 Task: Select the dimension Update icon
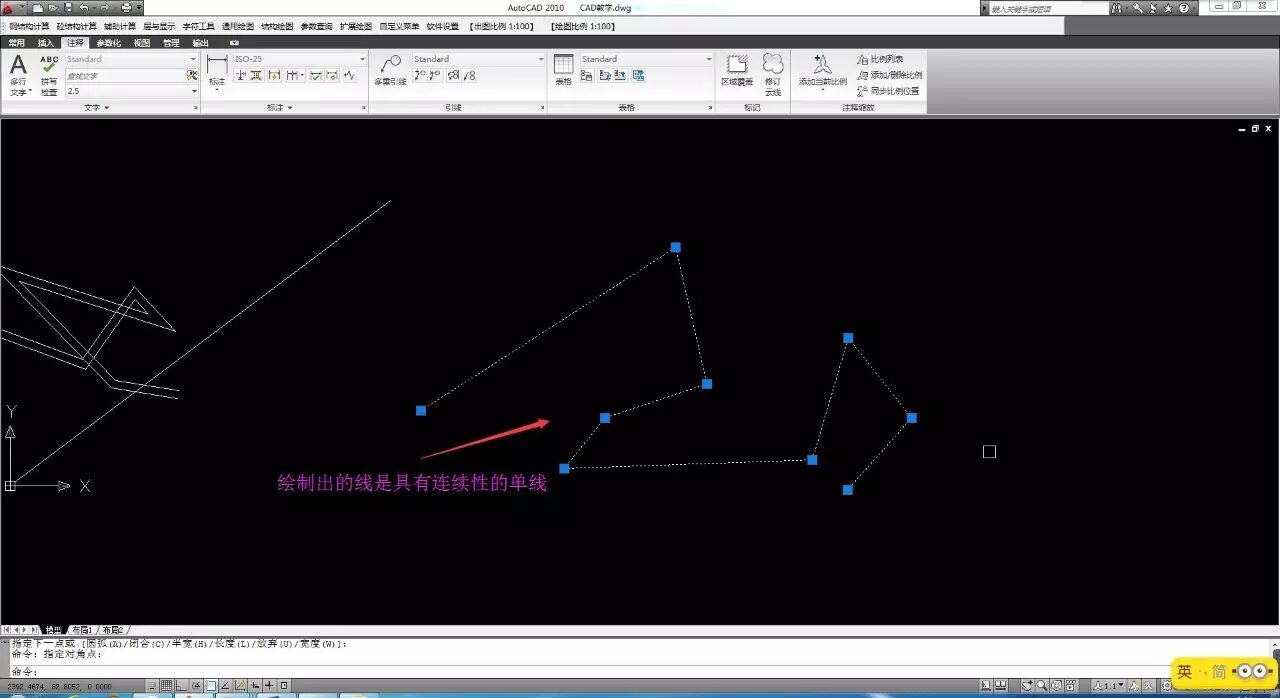(x=332, y=75)
